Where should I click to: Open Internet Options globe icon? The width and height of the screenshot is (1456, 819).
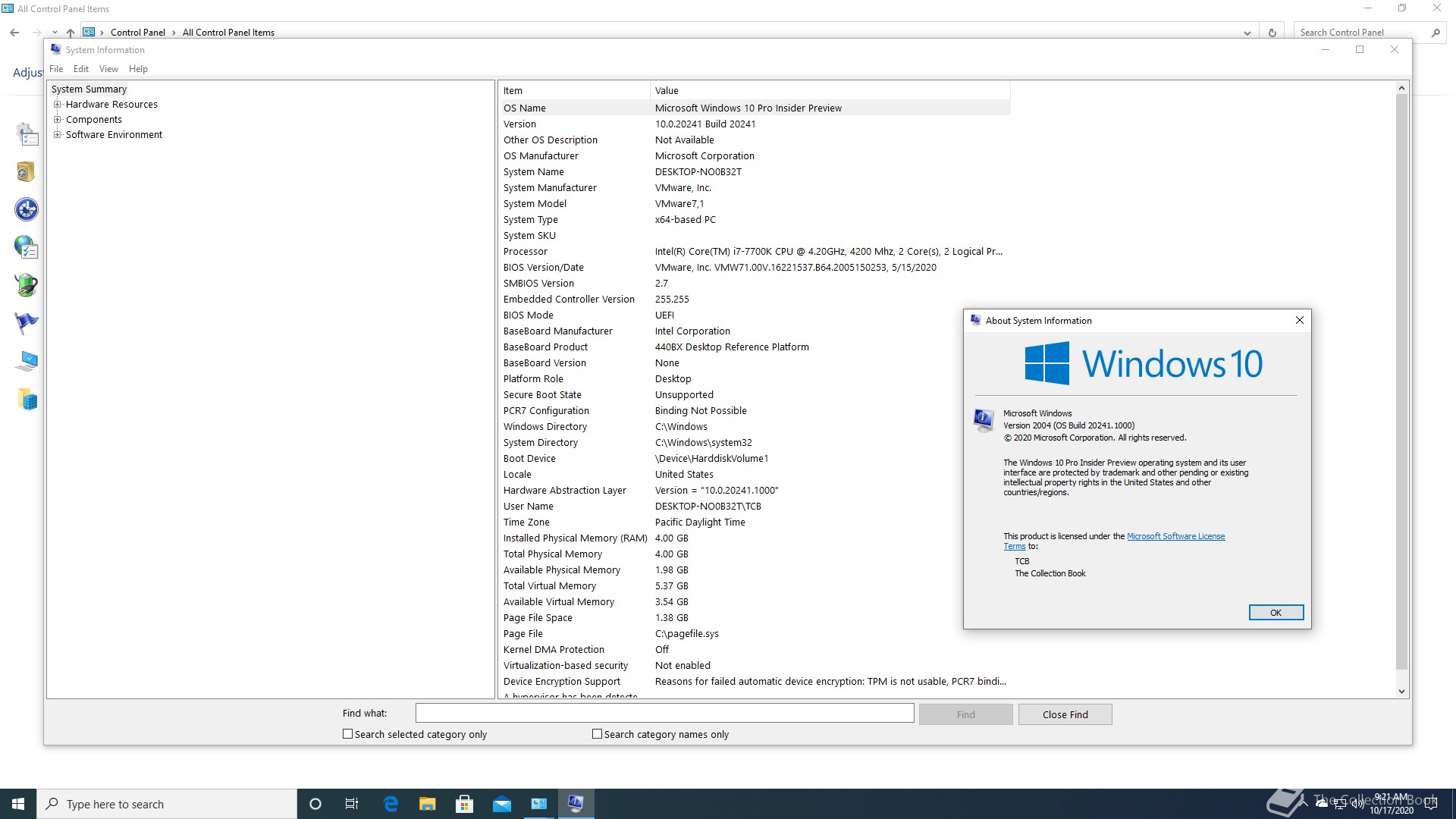click(27, 247)
